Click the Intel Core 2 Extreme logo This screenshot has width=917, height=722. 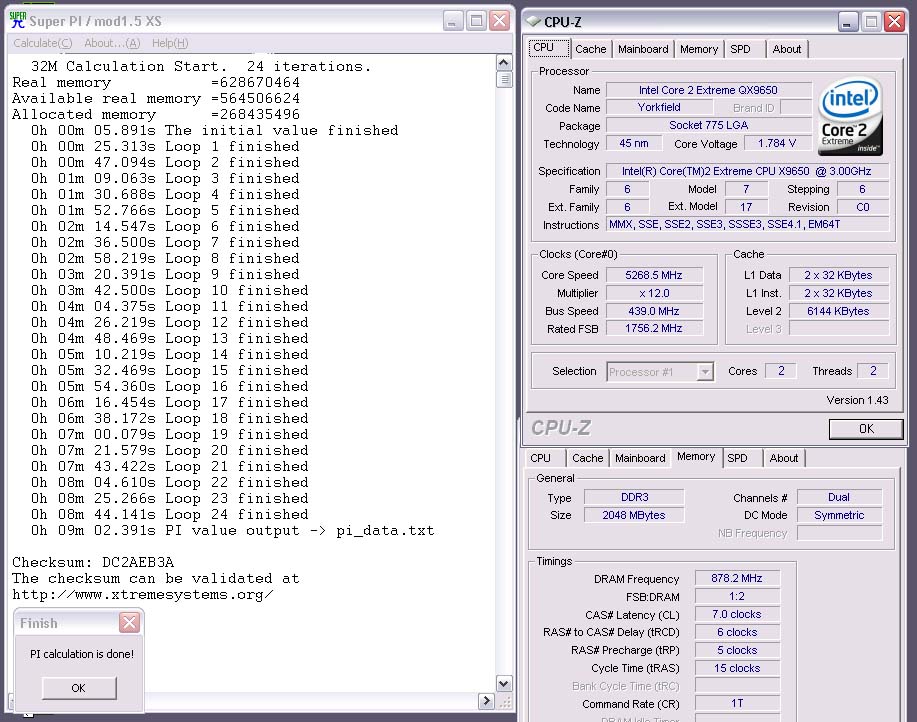point(850,116)
